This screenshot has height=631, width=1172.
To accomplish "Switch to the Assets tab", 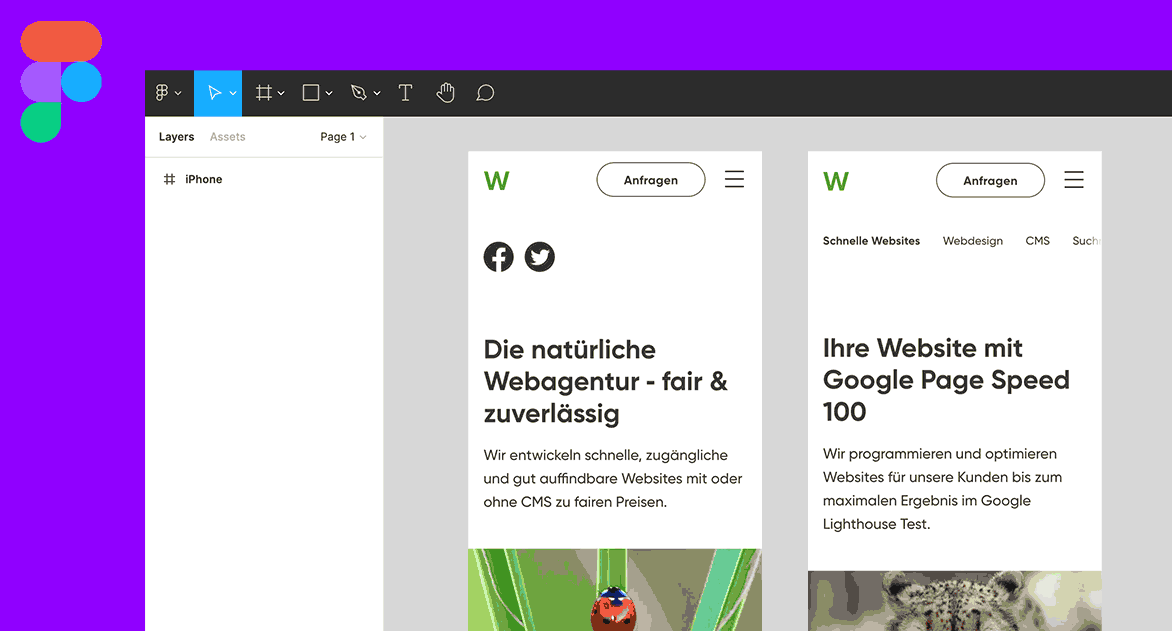I will (227, 137).
